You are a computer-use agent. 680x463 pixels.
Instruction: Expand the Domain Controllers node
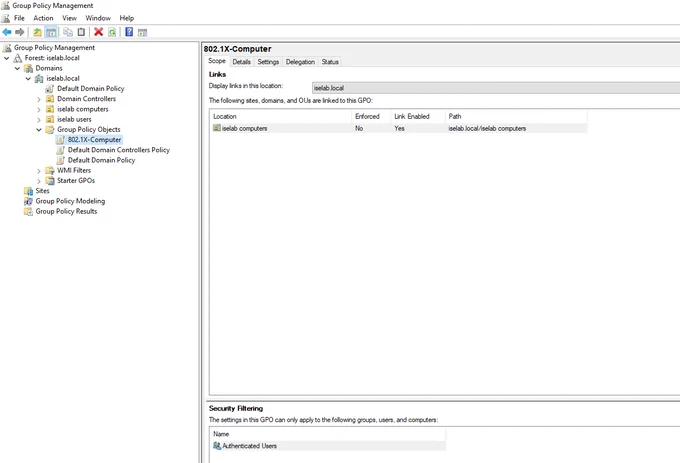(x=39, y=99)
